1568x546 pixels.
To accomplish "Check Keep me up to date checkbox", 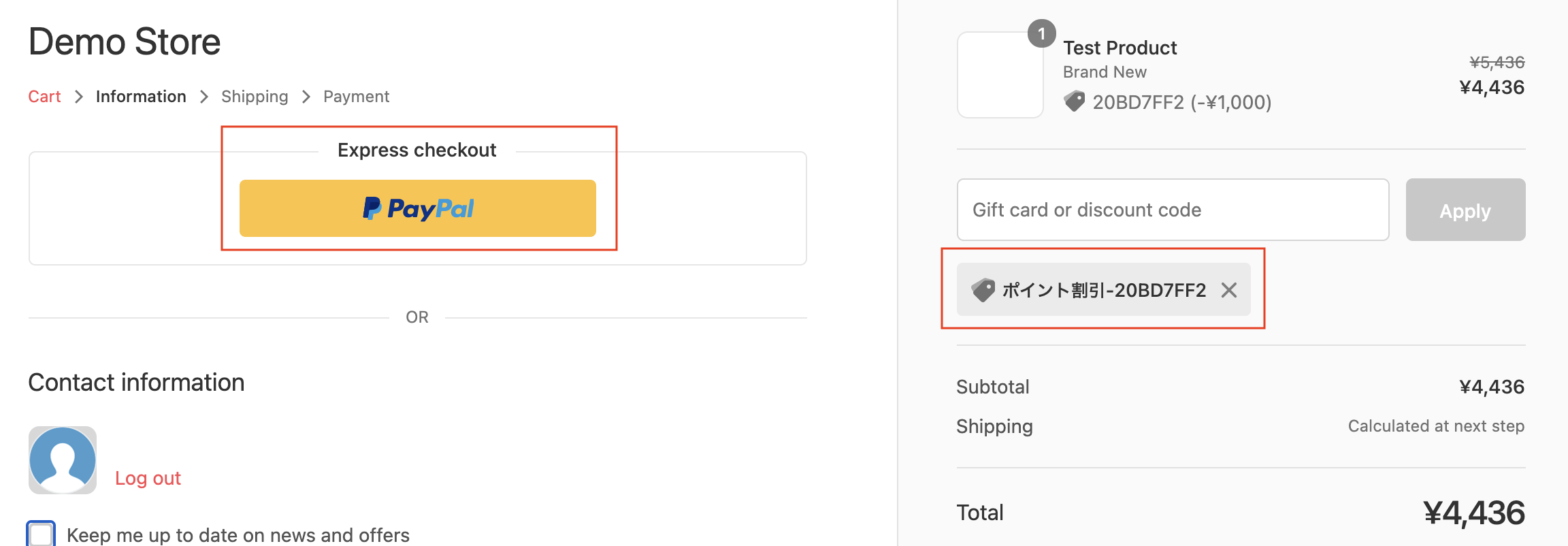I will click(x=42, y=535).
